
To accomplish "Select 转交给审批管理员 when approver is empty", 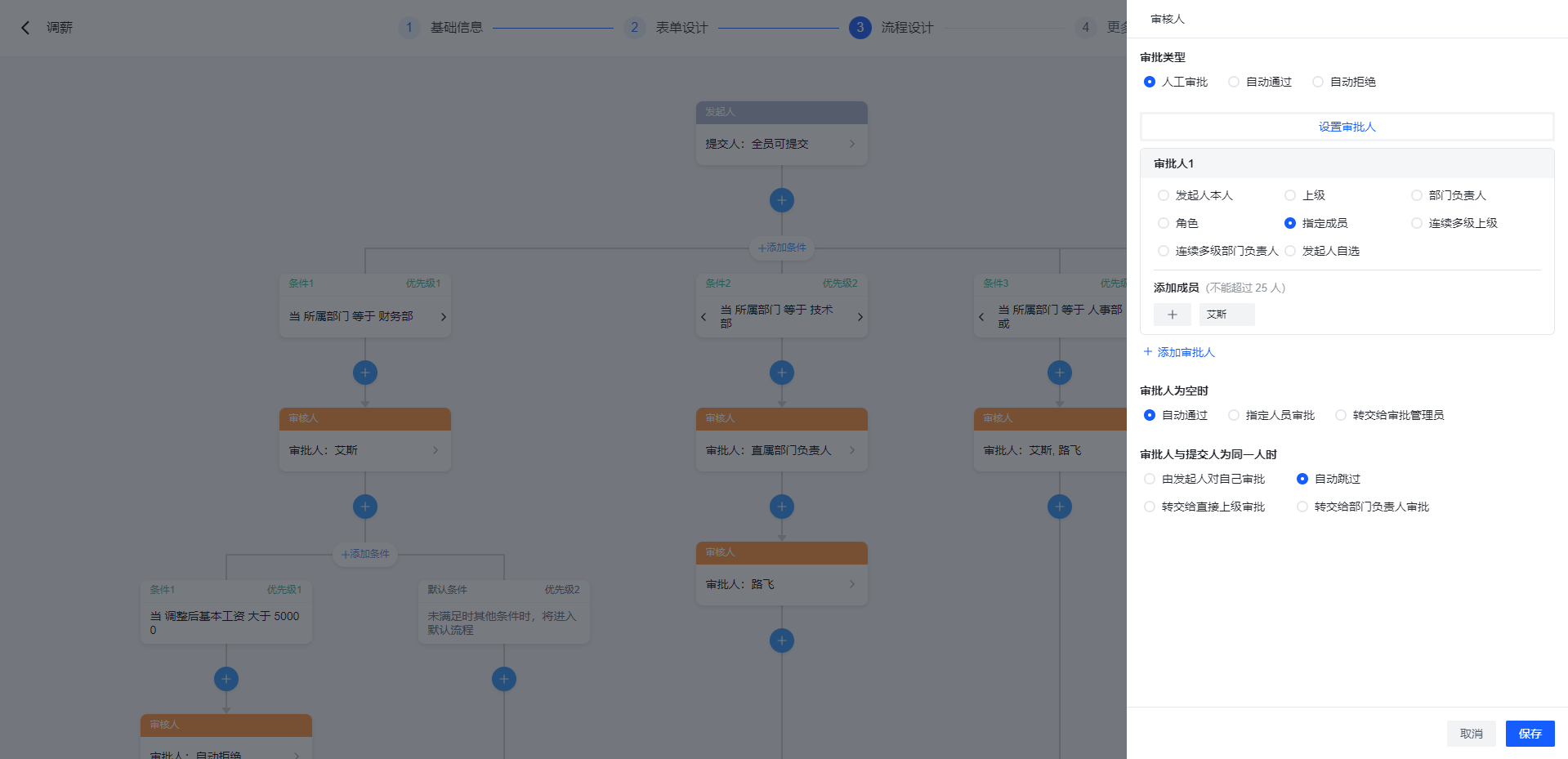I will (x=1340, y=414).
